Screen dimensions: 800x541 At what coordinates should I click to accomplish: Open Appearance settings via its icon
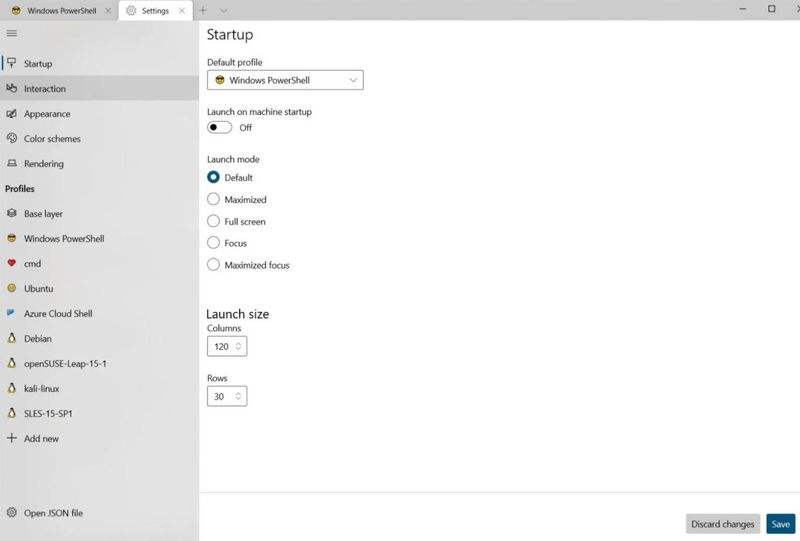[12, 114]
